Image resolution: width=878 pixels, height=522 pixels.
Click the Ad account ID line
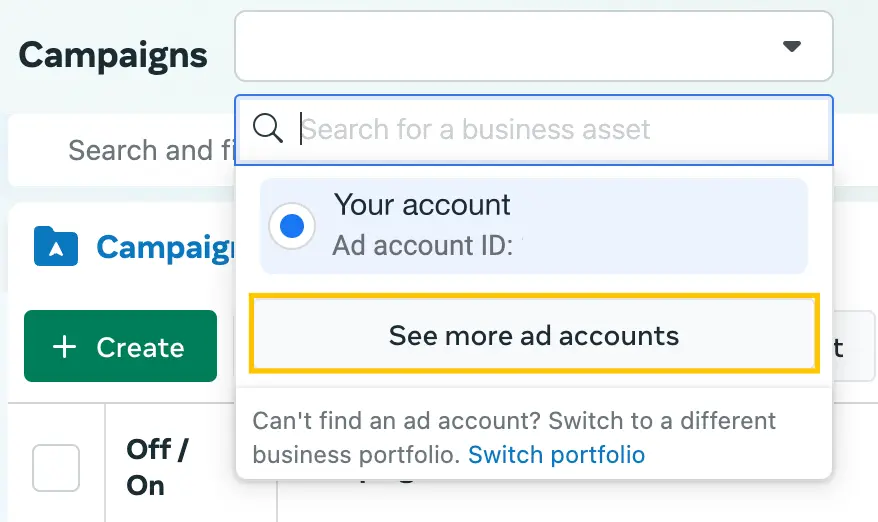click(423, 245)
